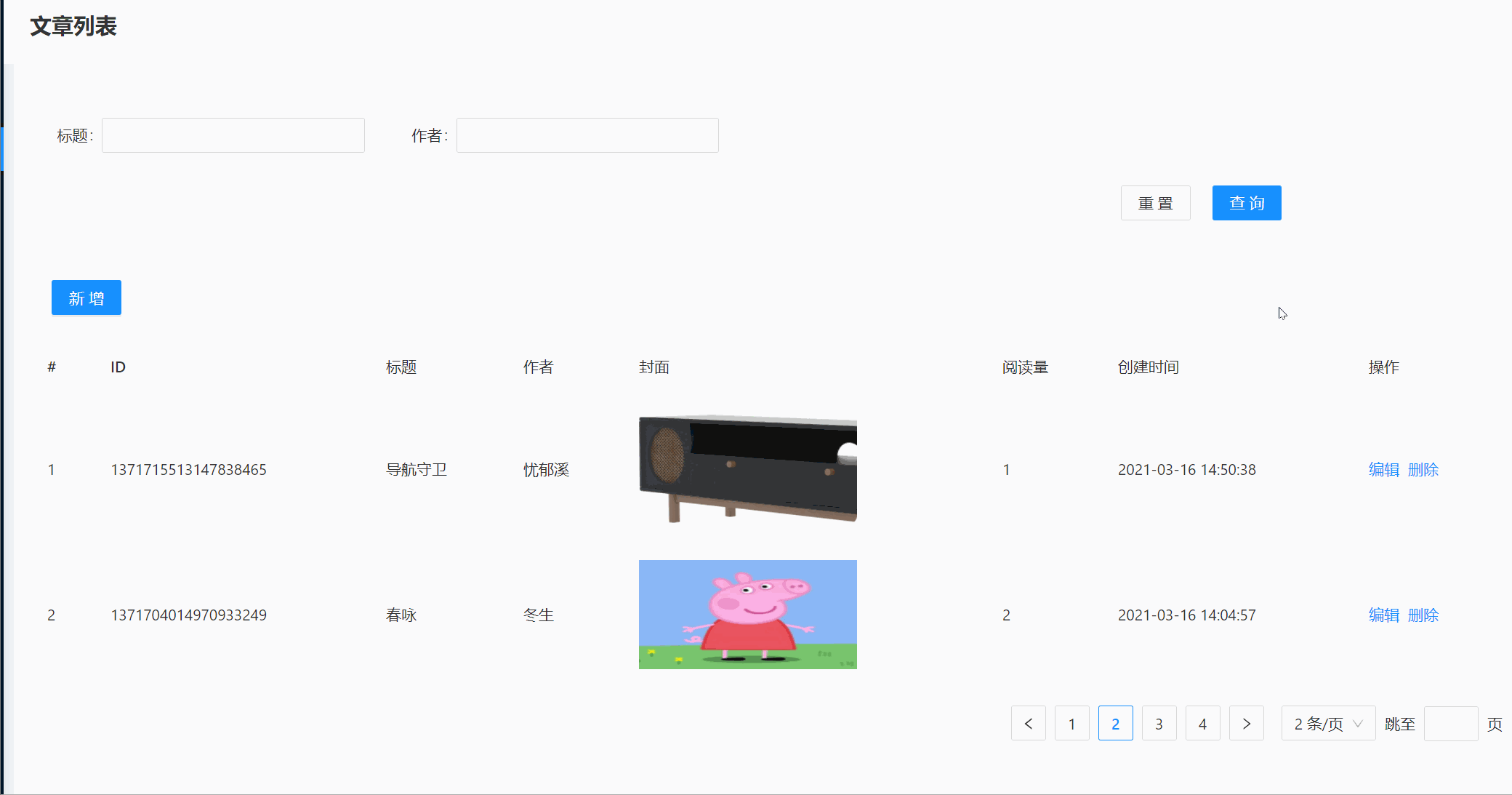The image size is (1512, 795).
Task: Click the 查询 search button
Action: click(x=1246, y=203)
